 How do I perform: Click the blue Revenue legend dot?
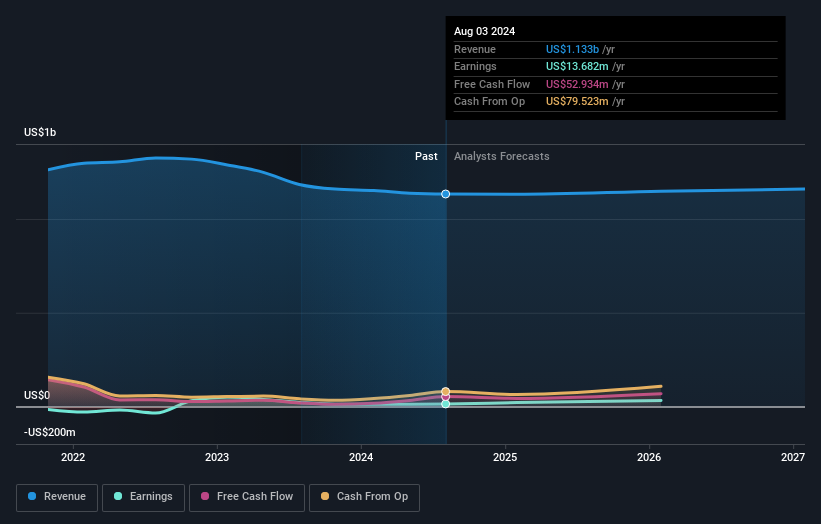click(x=32, y=496)
